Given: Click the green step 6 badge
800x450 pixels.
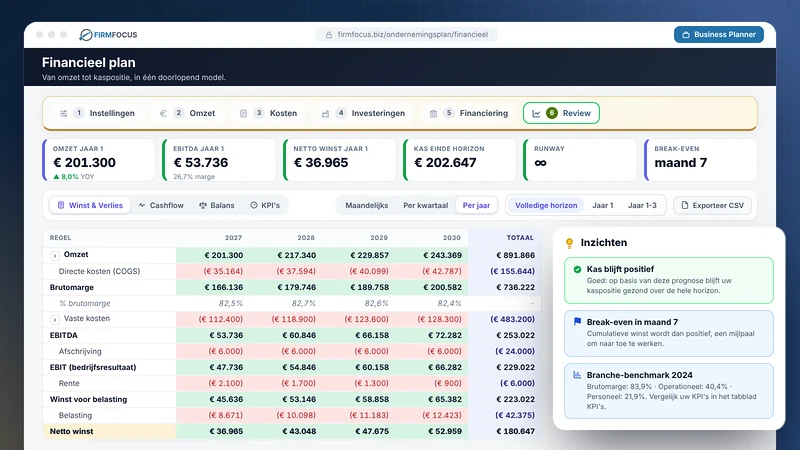Looking at the screenshot, I should pos(552,113).
